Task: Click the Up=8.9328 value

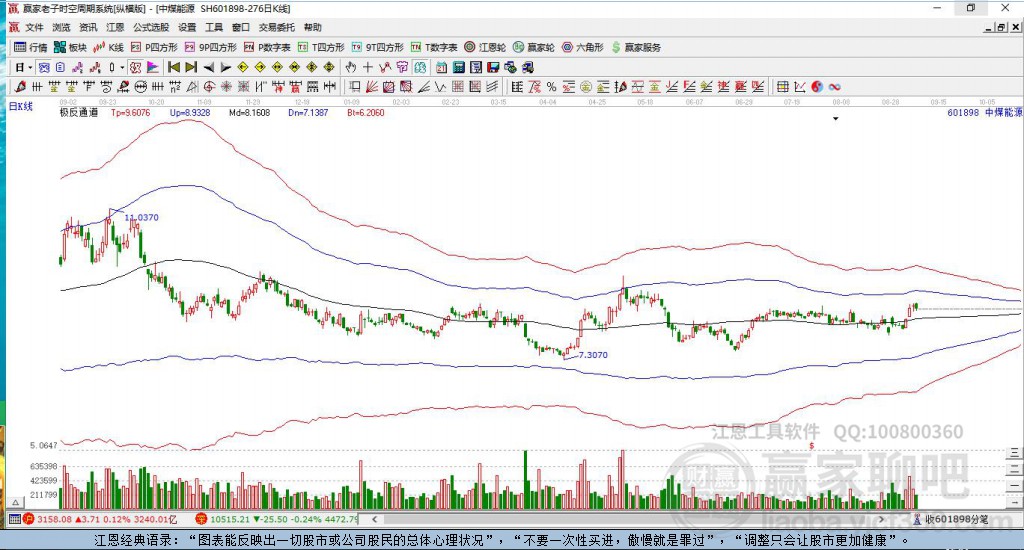Action: tap(190, 112)
